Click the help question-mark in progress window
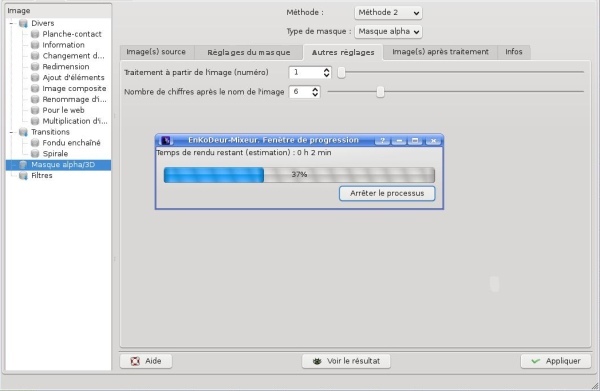 [382, 141]
